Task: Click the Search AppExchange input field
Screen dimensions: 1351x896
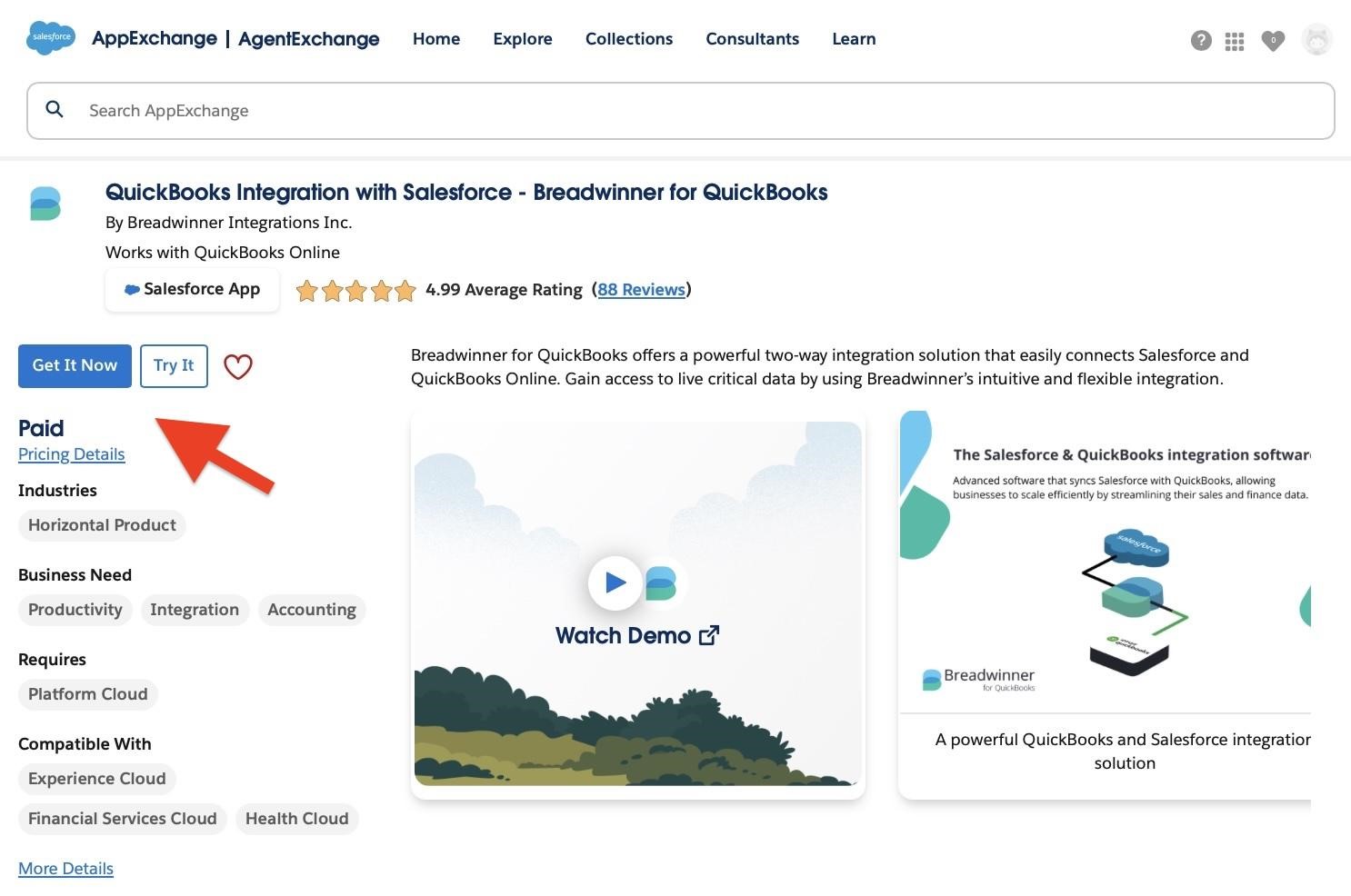Action: point(364,110)
